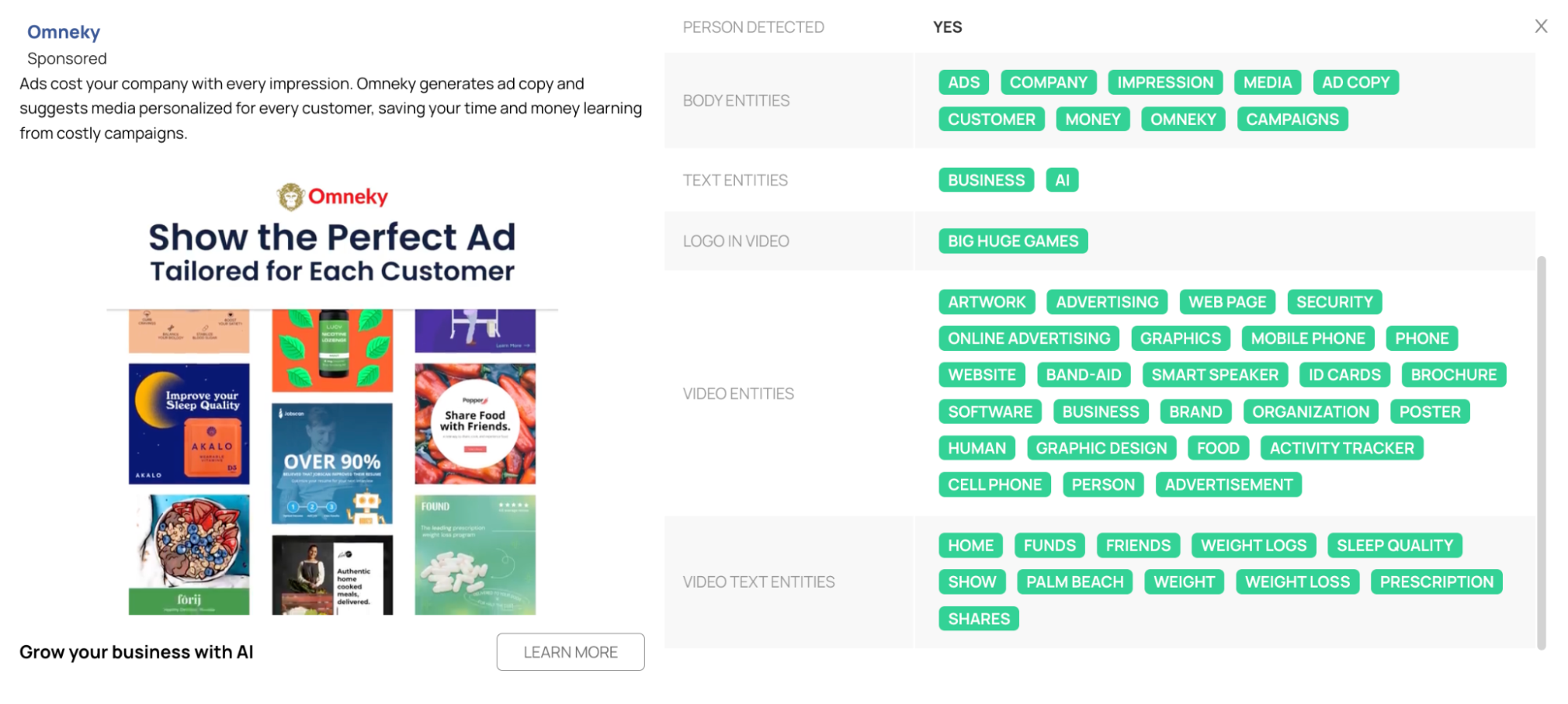1568x704 pixels.
Task: Click the BIG HUGE GAMES logo tag
Action: (1013, 241)
